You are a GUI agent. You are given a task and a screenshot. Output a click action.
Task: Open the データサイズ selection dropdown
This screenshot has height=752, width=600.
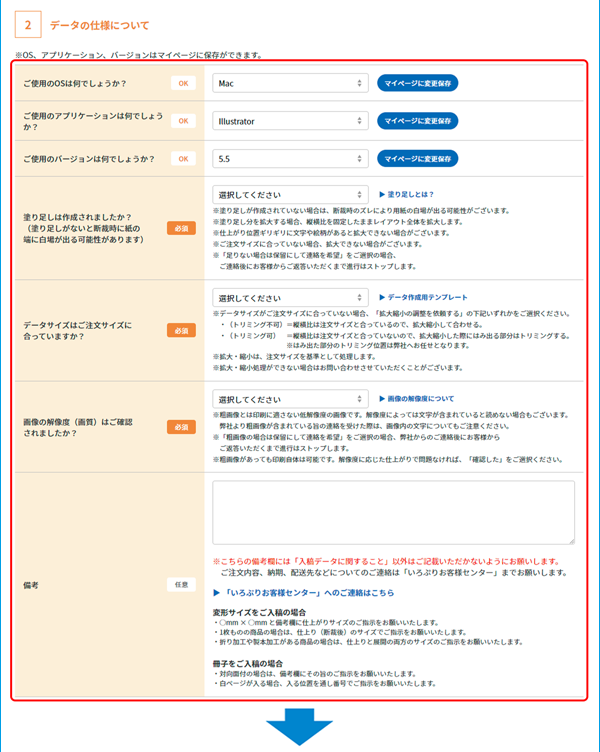point(290,298)
